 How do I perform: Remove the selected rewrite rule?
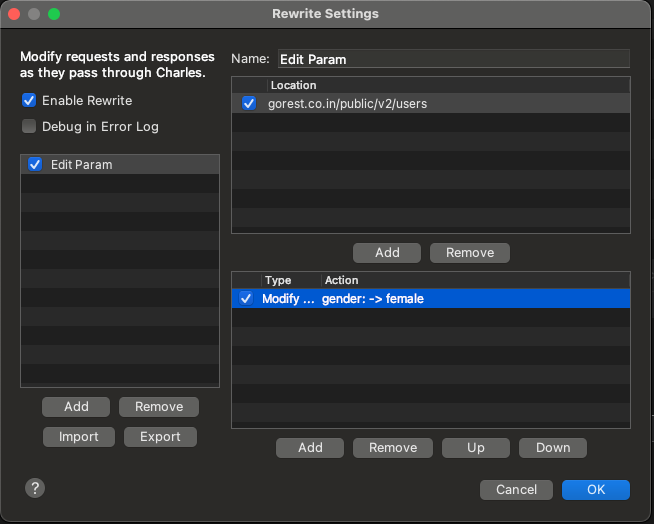[393, 448]
